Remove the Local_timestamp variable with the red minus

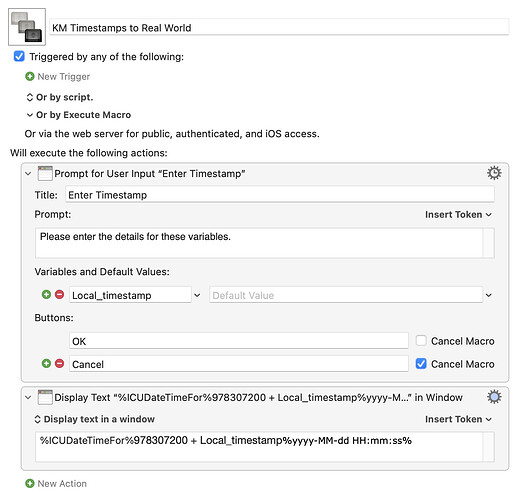59,295
